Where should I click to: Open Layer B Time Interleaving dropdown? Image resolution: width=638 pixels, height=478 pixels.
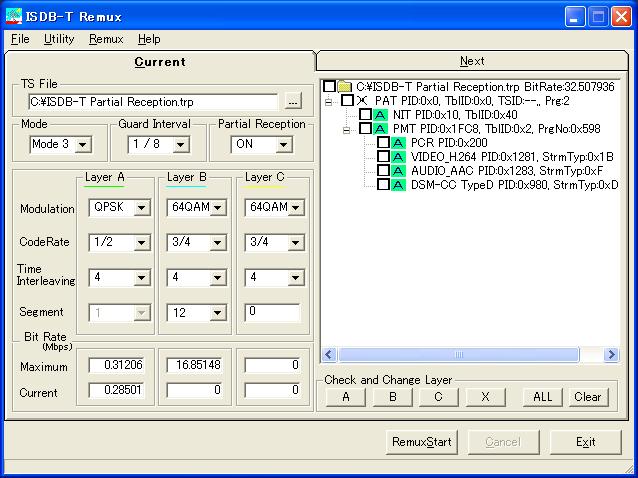(218, 278)
